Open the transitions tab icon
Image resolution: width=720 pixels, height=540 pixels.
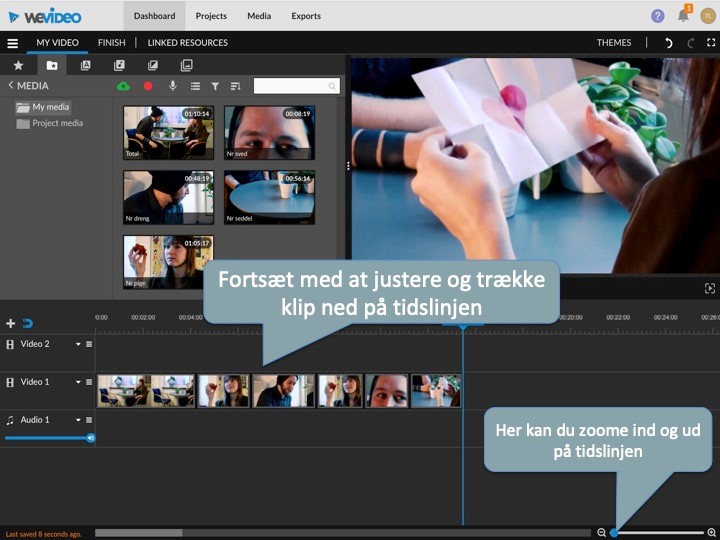[x=153, y=65]
